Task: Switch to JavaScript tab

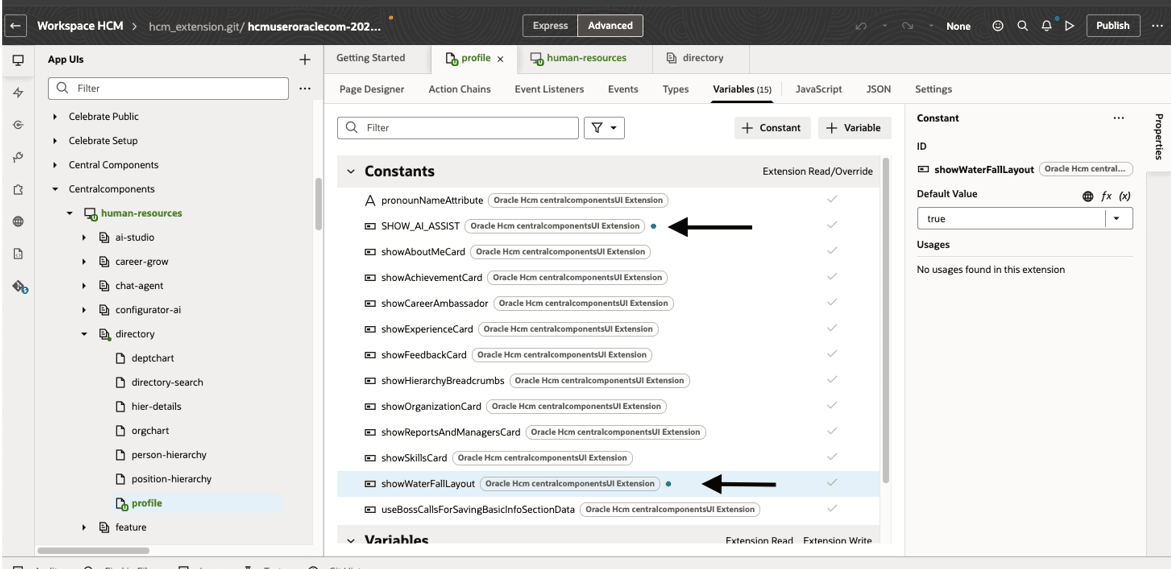Action: pyautogui.click(x=819, y=89)
